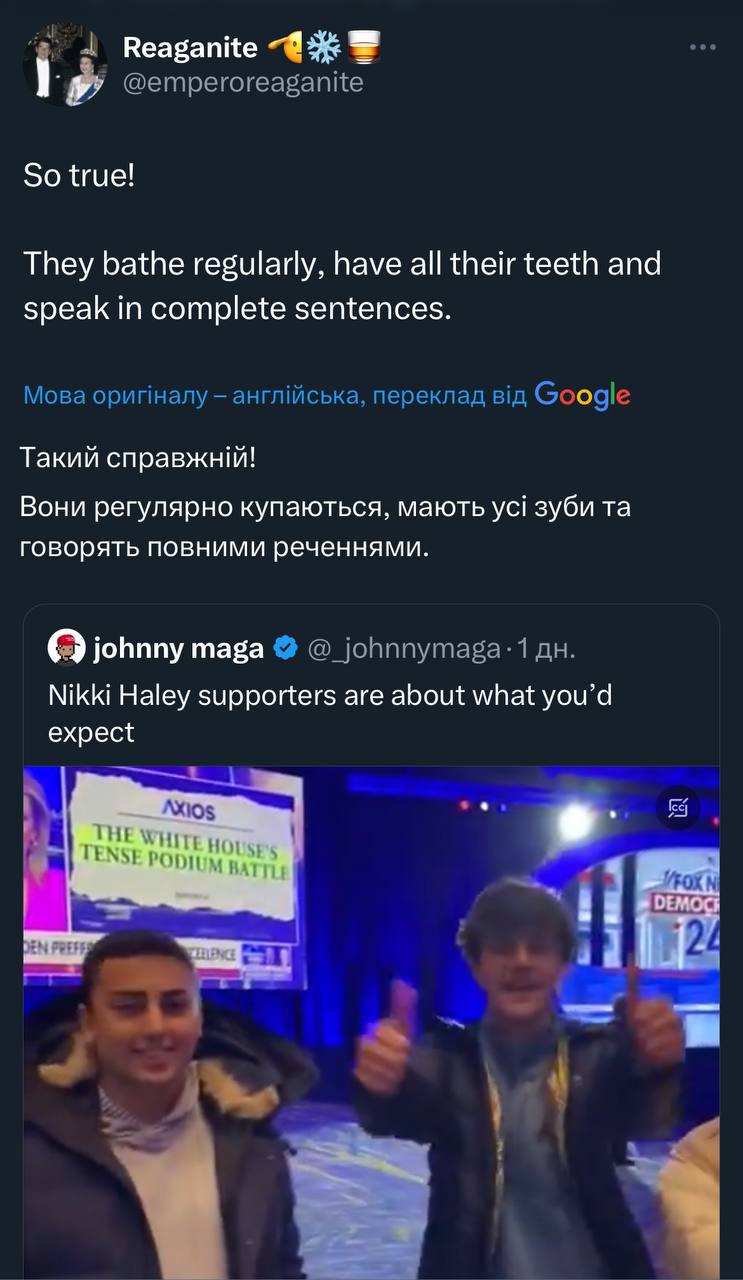Image resolution: width=743 pixels, height=1280 pixels.
Task: Open the @emperoreaganite handle
Action: coord(243,82)
